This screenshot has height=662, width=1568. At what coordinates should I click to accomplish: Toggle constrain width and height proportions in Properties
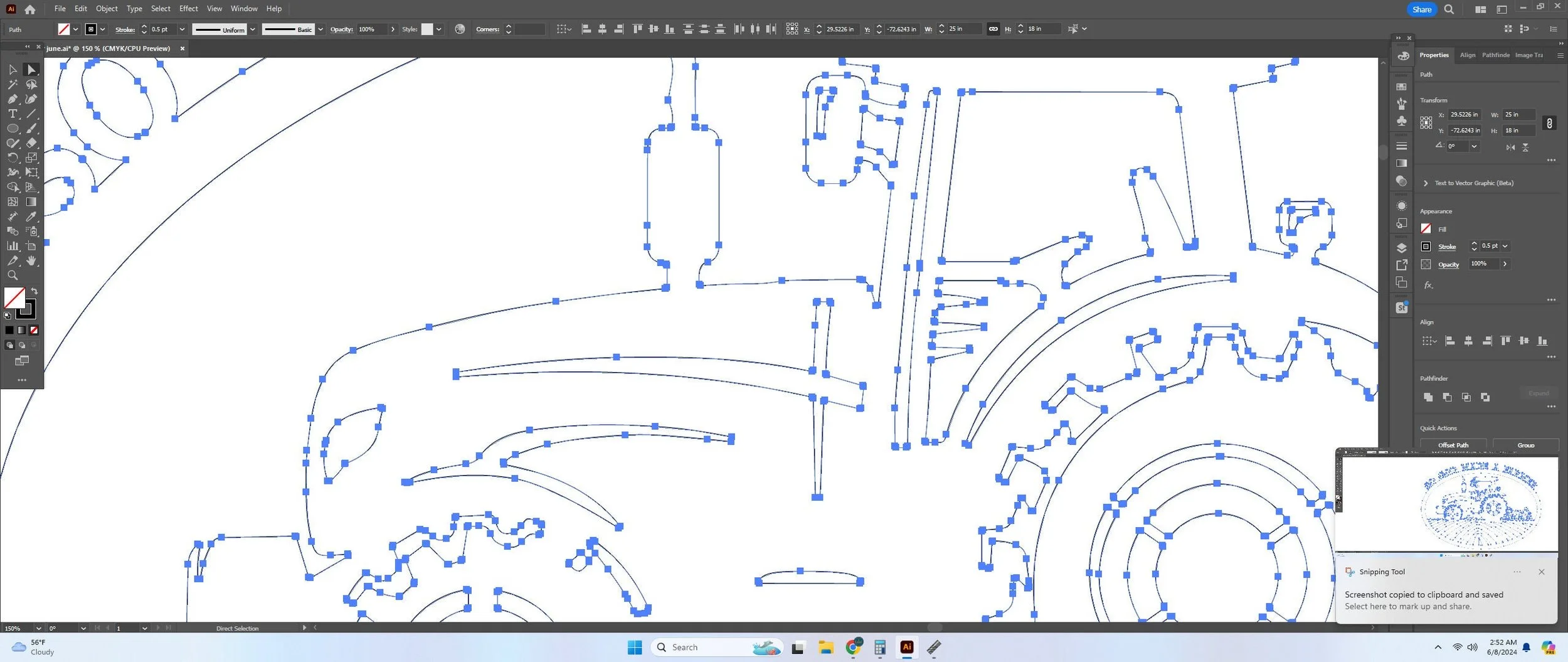click(x=1549, y=123)
